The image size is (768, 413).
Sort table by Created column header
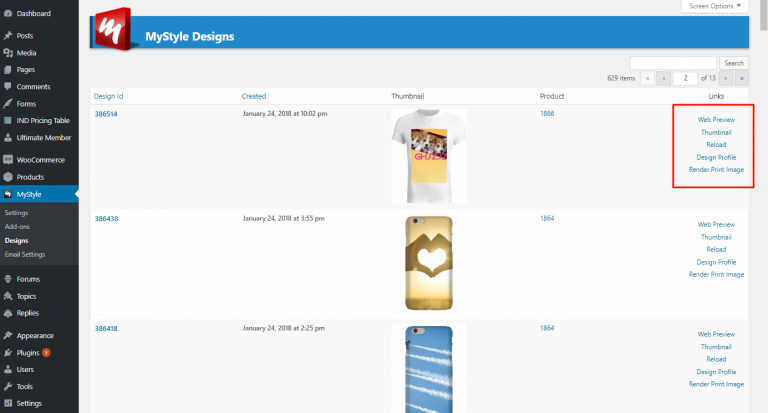click(253, 96)
